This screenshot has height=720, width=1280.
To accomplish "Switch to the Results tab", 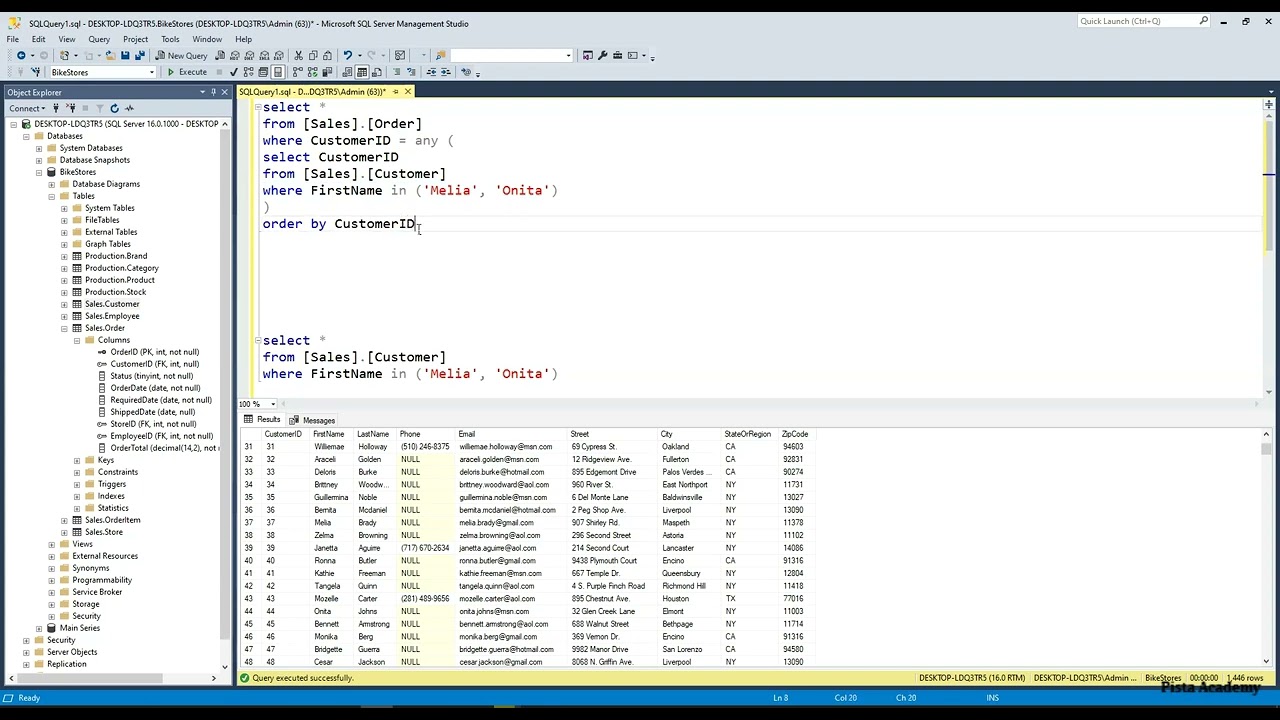I will click(262, 420).
